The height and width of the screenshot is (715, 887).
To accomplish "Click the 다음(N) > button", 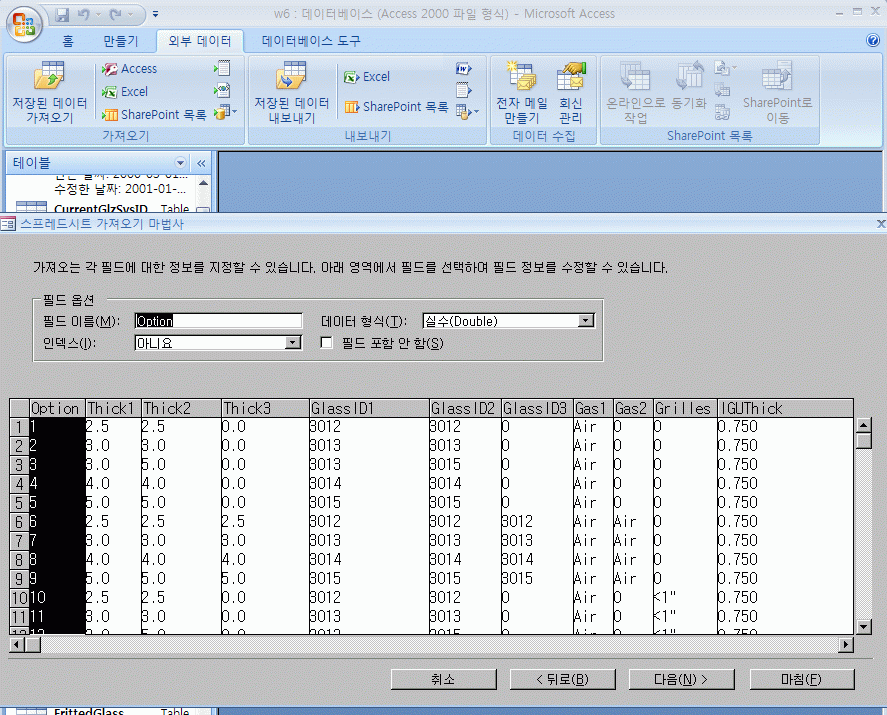I will 680,679.
